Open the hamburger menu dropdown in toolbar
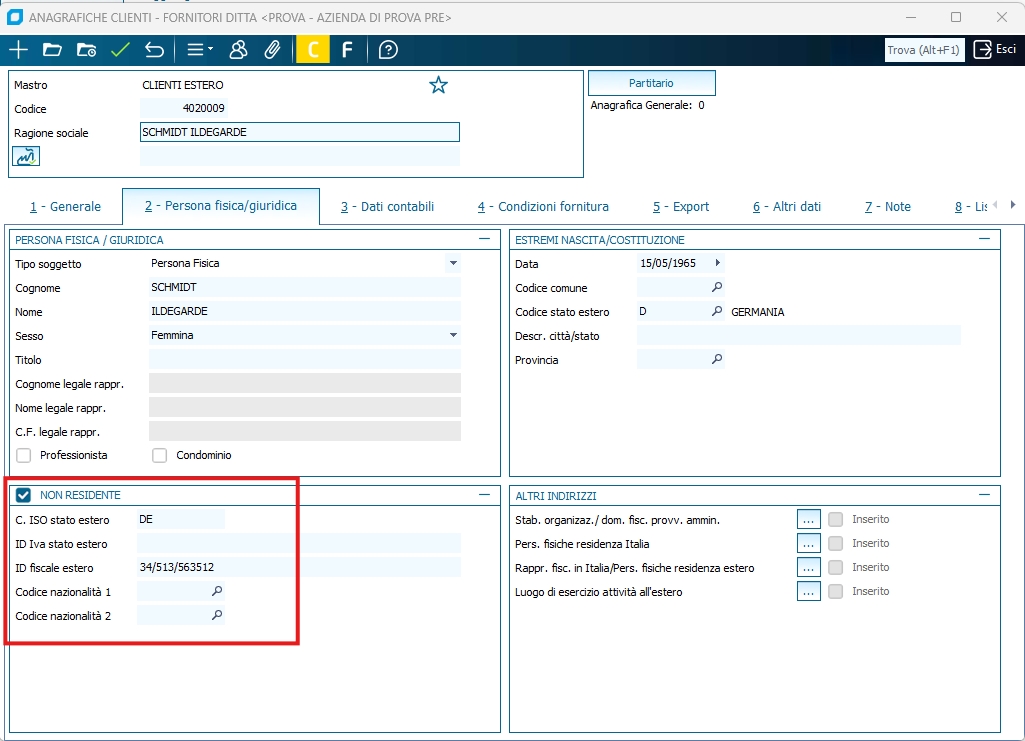Viewport: 1025px width, 741px height. (200, 50)
